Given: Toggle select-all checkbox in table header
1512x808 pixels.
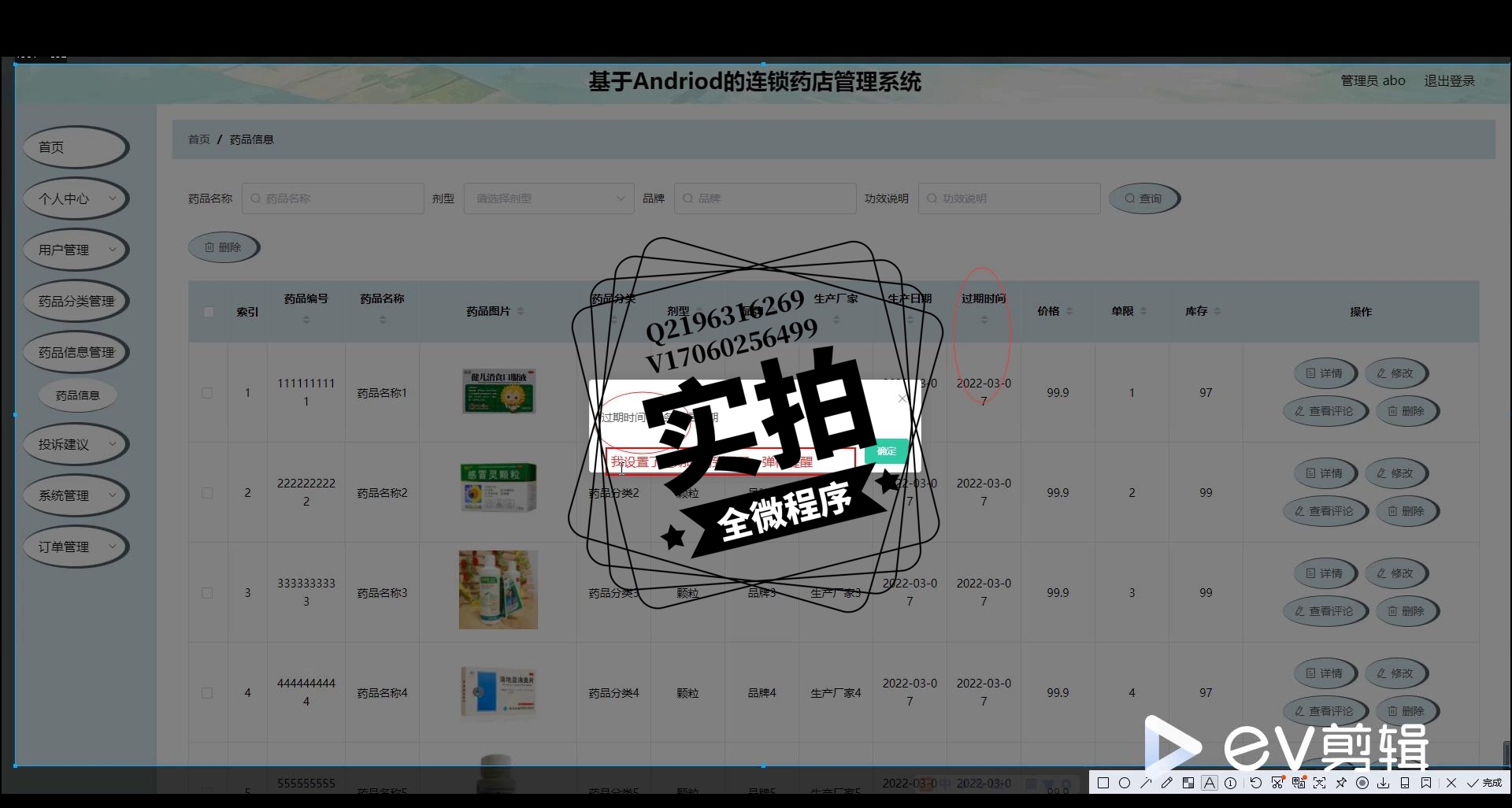Looking at the screenshot, I should [x=209, y=312].
